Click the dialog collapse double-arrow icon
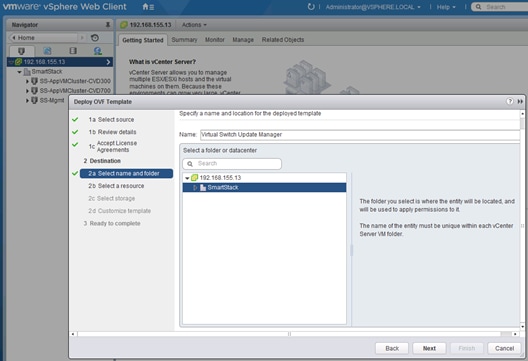 pos(520,101)
